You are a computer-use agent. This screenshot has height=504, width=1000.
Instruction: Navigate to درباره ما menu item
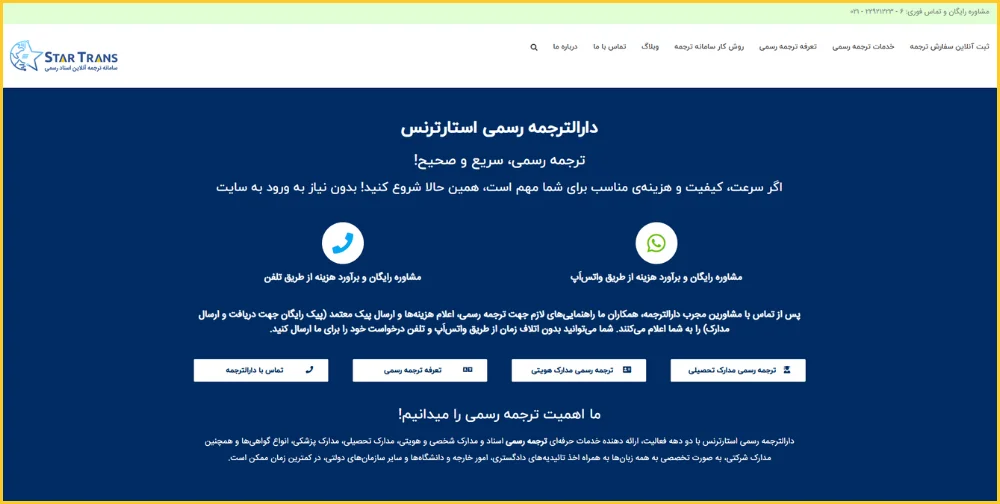[x=565, y=47]
